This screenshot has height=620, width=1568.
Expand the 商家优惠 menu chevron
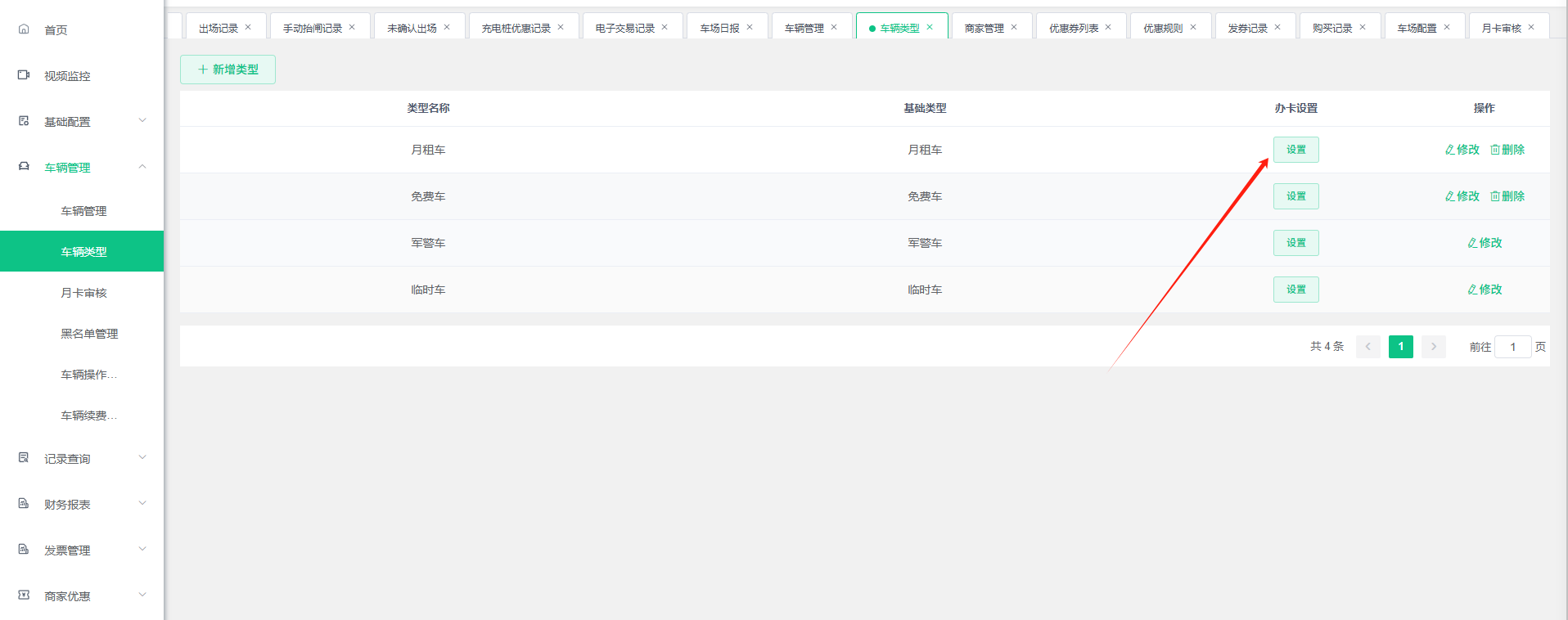(x=142, y=595)
